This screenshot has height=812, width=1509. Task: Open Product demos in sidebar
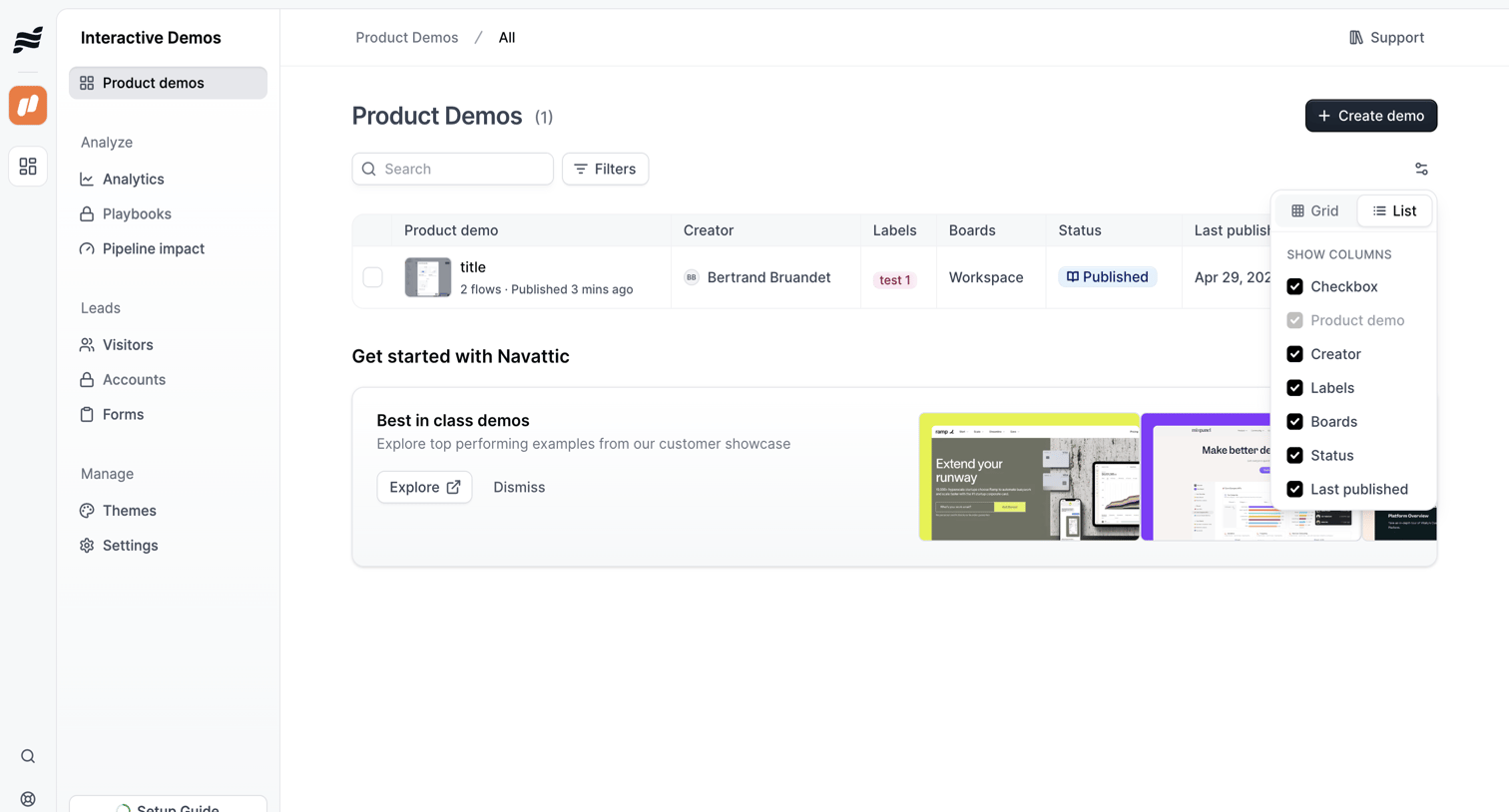(x=168, y=83)
